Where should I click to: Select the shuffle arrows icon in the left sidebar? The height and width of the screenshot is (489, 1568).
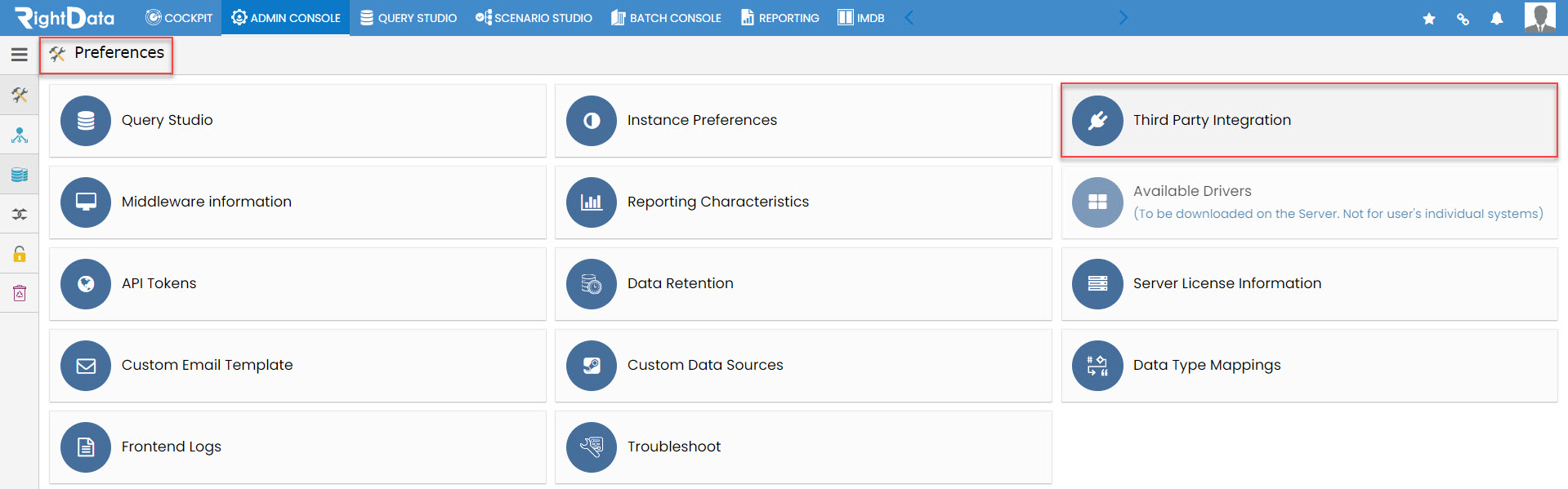20,214
